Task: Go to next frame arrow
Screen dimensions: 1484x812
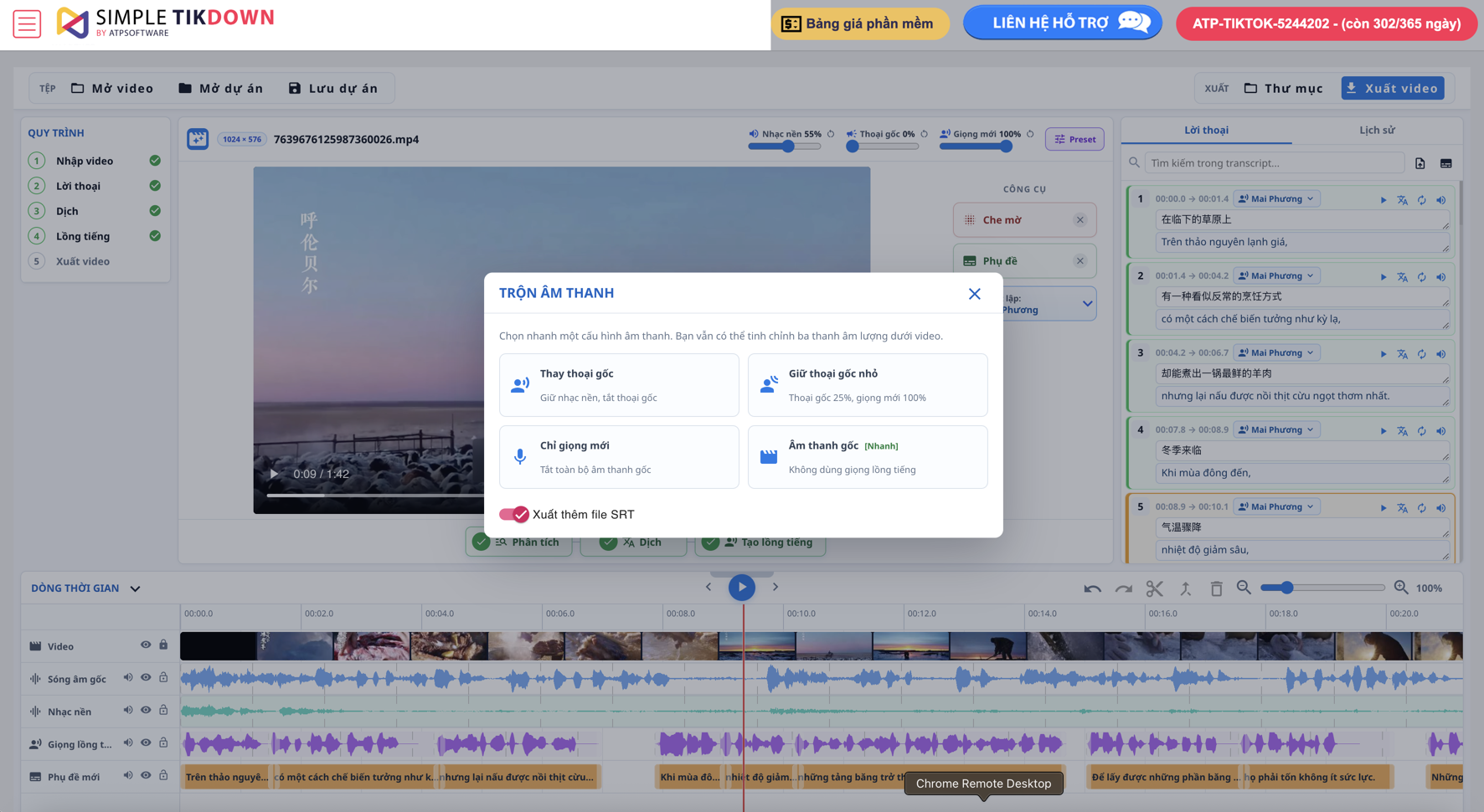Action: pos(775,587)
